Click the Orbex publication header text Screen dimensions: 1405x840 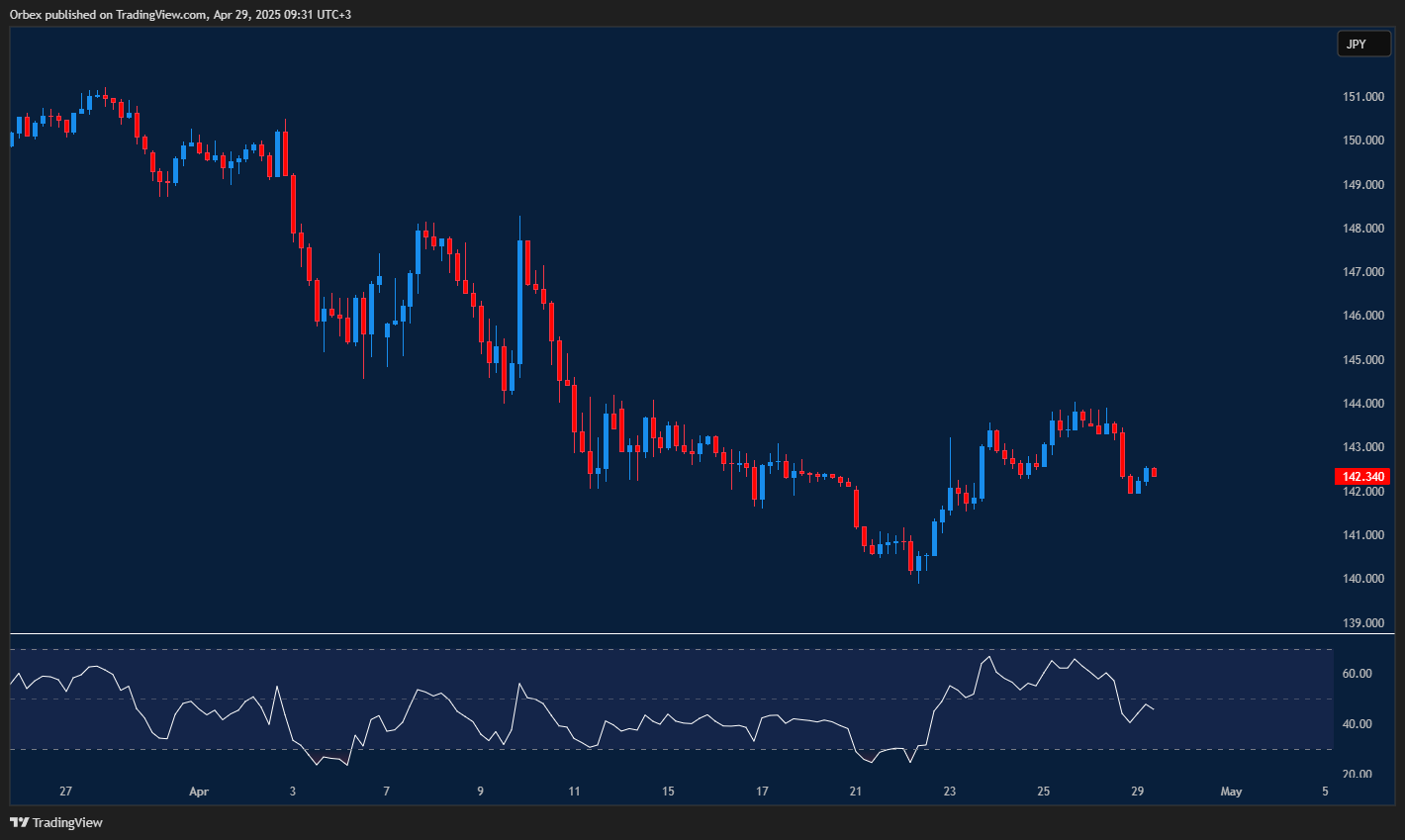pos(180,14)
